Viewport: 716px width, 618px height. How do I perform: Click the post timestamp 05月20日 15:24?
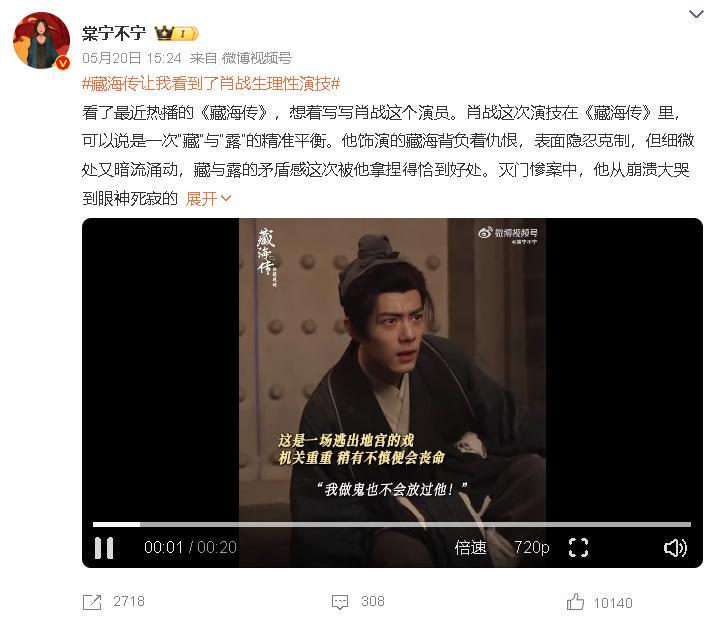(132, 58)
